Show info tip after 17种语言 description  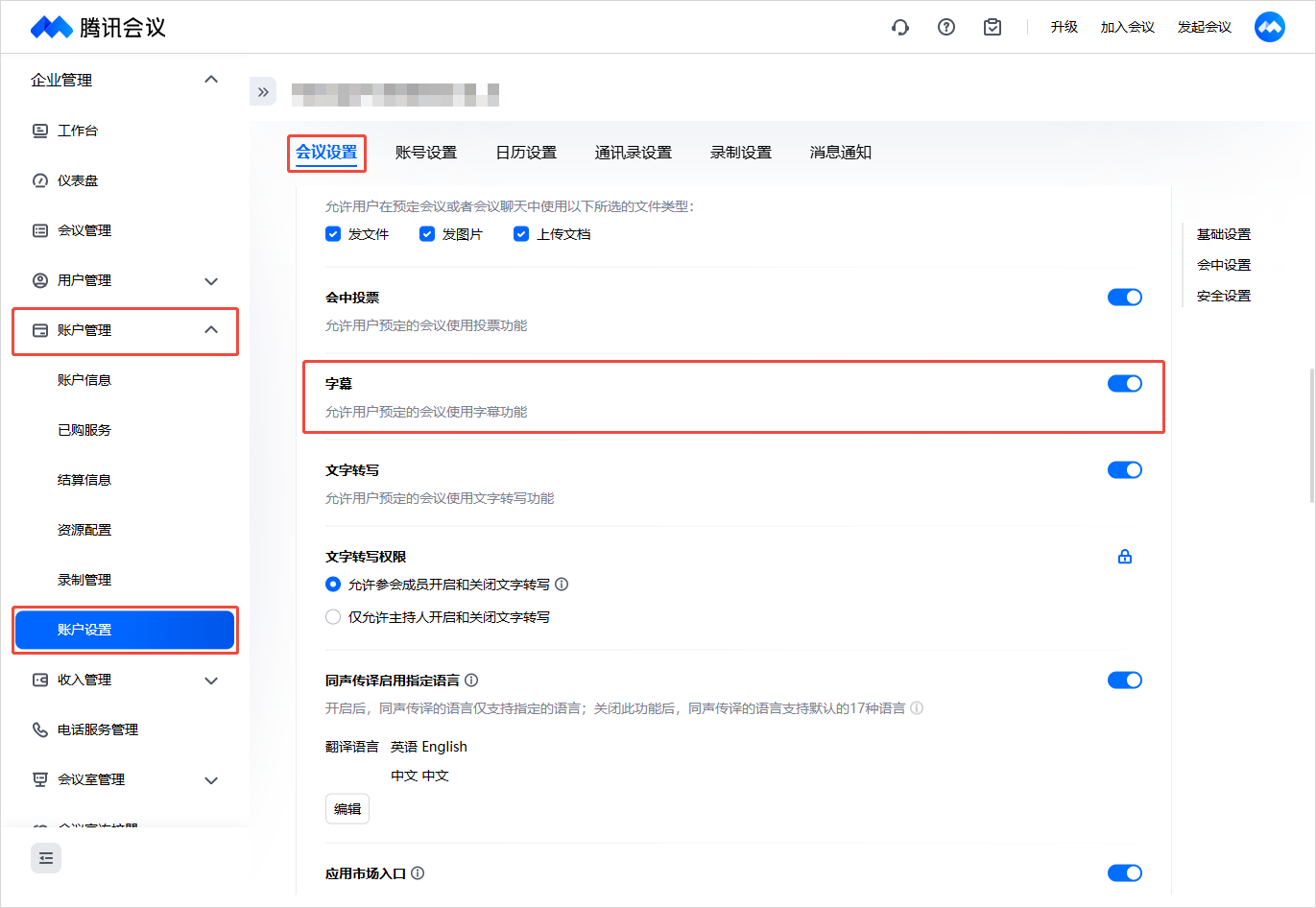917,708
